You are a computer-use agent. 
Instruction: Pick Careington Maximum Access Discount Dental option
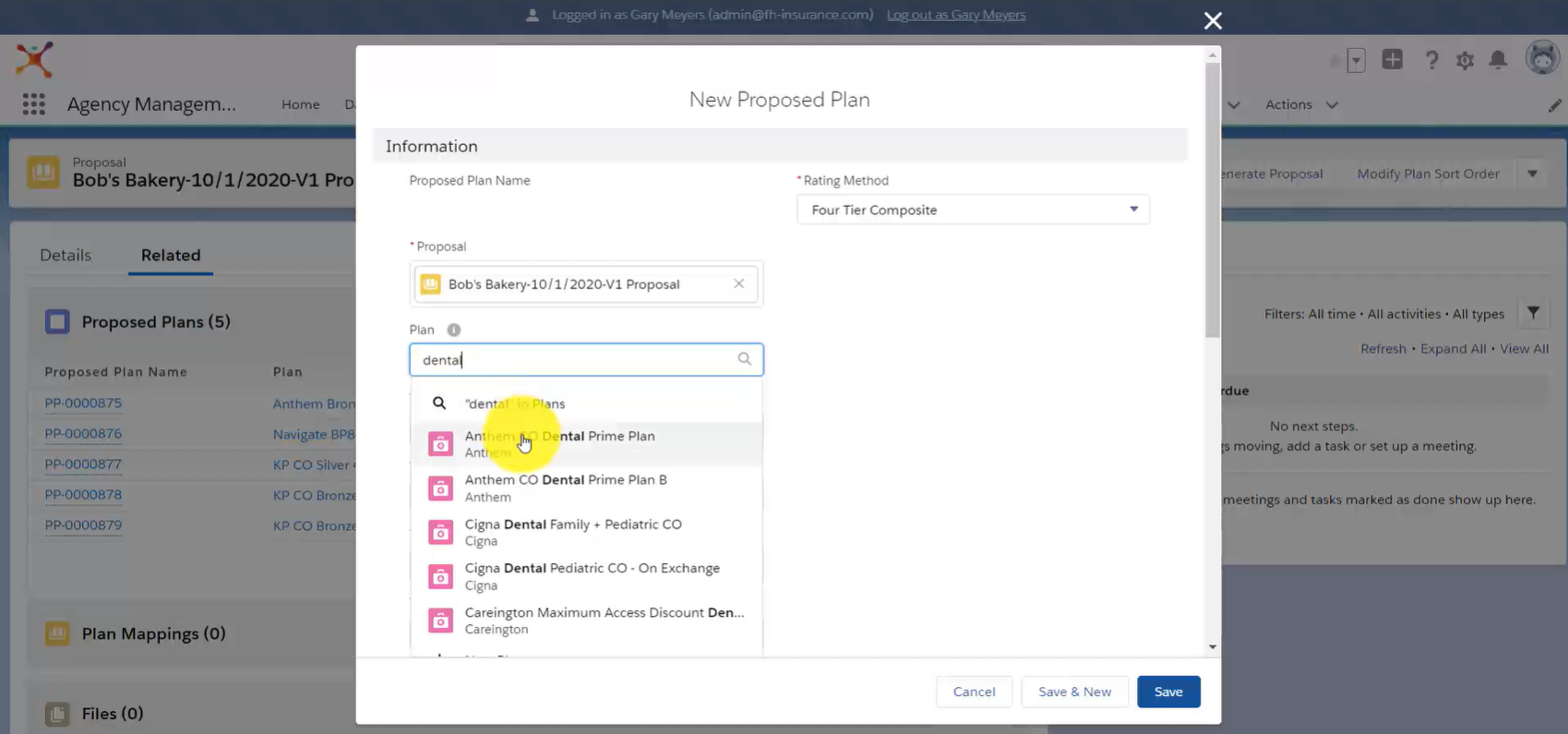point(587,620)
